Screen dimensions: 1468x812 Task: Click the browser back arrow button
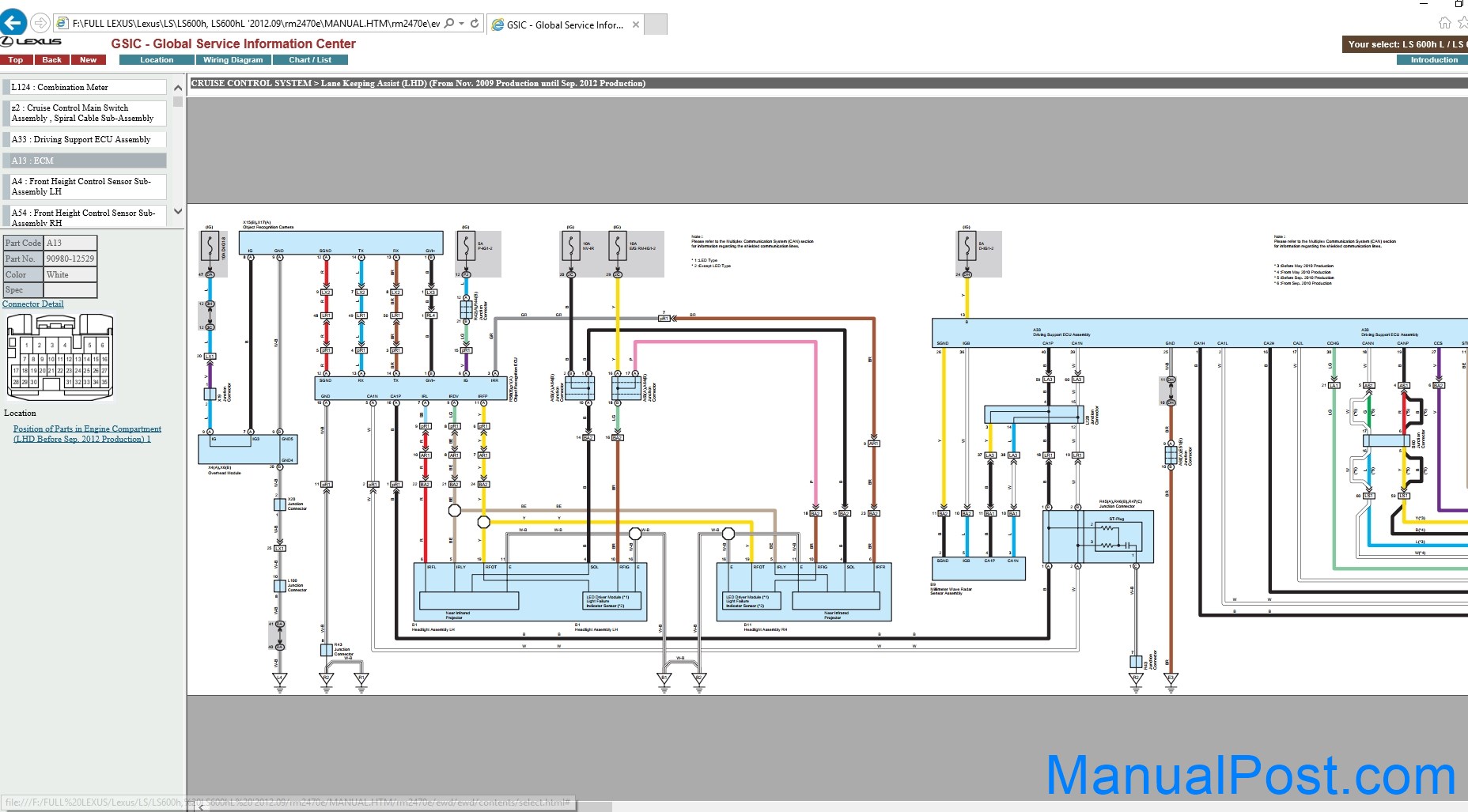(x=13, y=23)
